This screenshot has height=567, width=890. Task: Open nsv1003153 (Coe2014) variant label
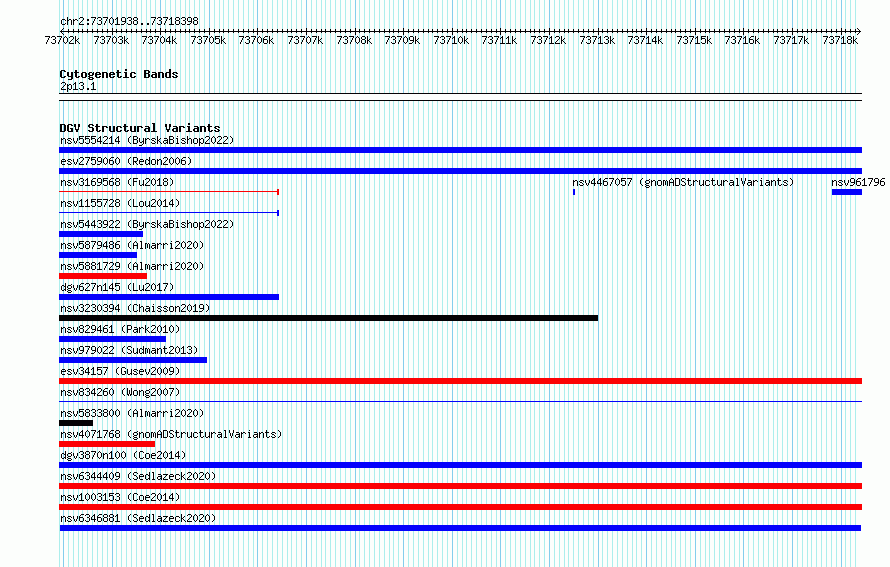coord(120,497)
